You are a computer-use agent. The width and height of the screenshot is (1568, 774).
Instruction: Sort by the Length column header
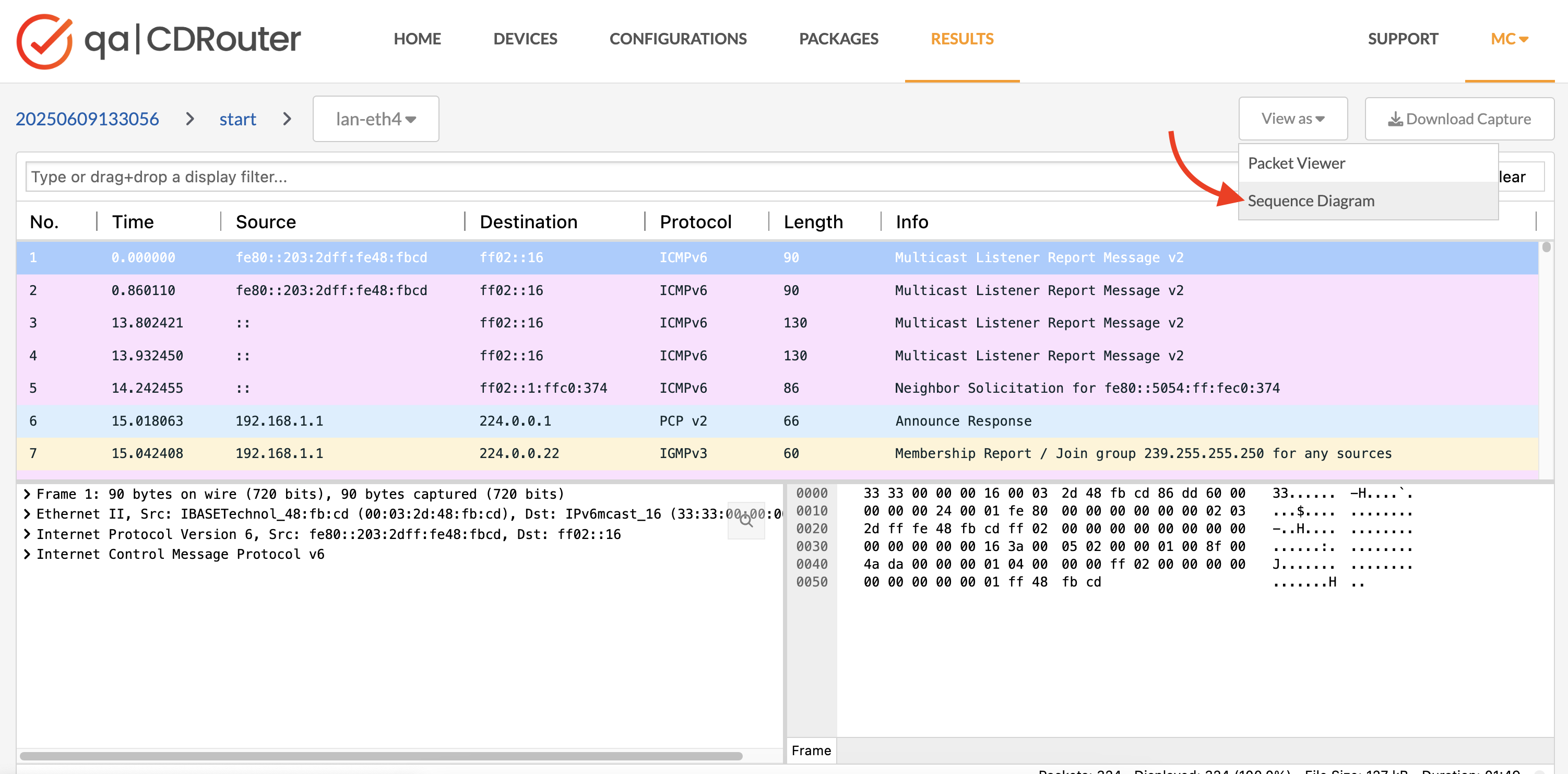(813, 221)
